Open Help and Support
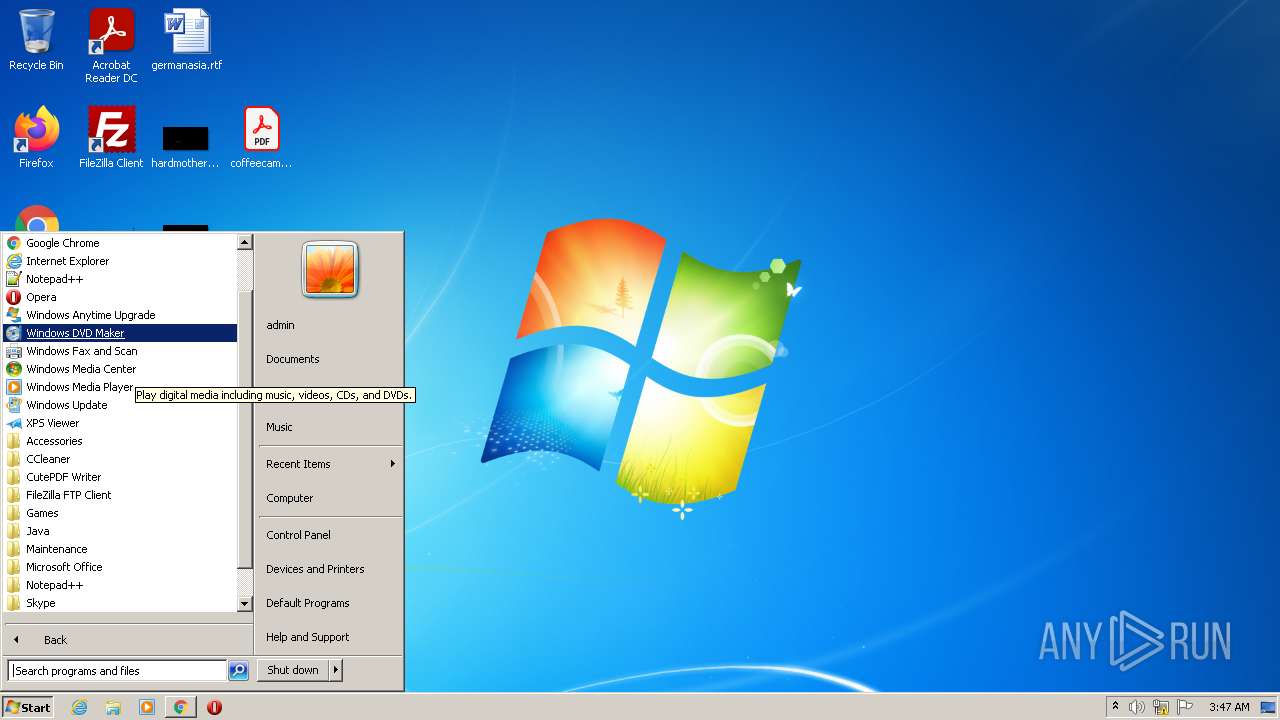Image resolution: width=1280 pixels, height=720 pixels. tap(330, 637)
